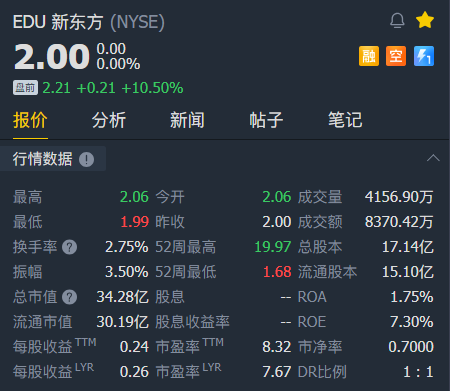Click the blue lightning quote-level icon
This screenshot has height=391, width=450.
tap(424, 56)
